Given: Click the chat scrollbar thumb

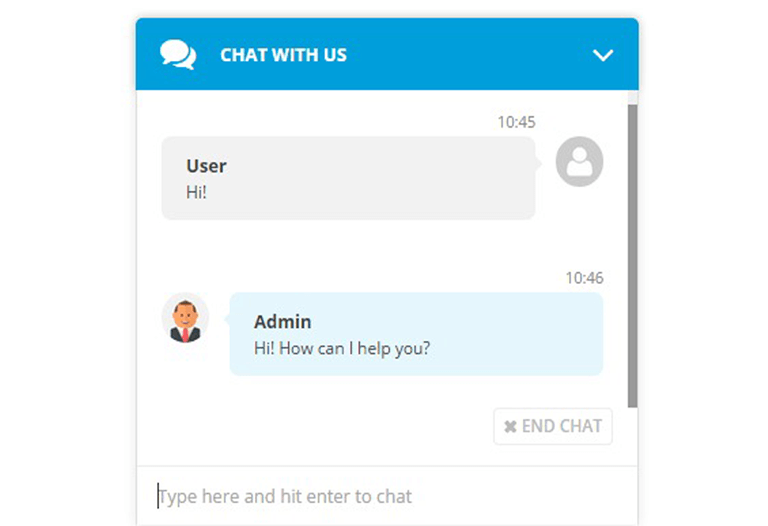Looking at the screenshot, I should [x=632, y=256].
